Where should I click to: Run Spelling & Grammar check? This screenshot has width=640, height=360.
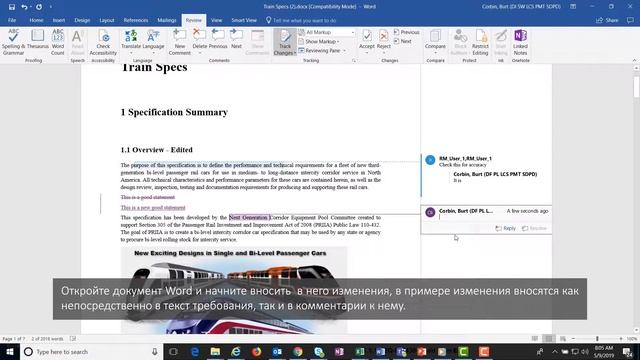13,42
